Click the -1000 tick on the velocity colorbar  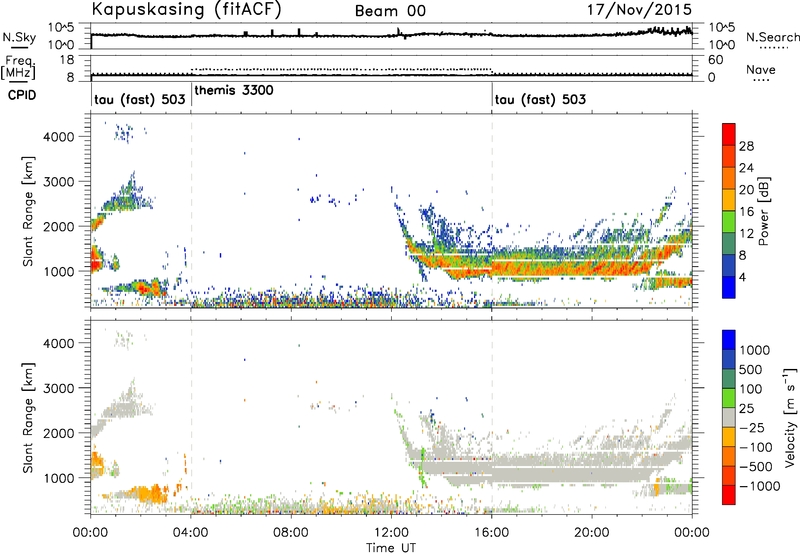[x=759, y=486]
